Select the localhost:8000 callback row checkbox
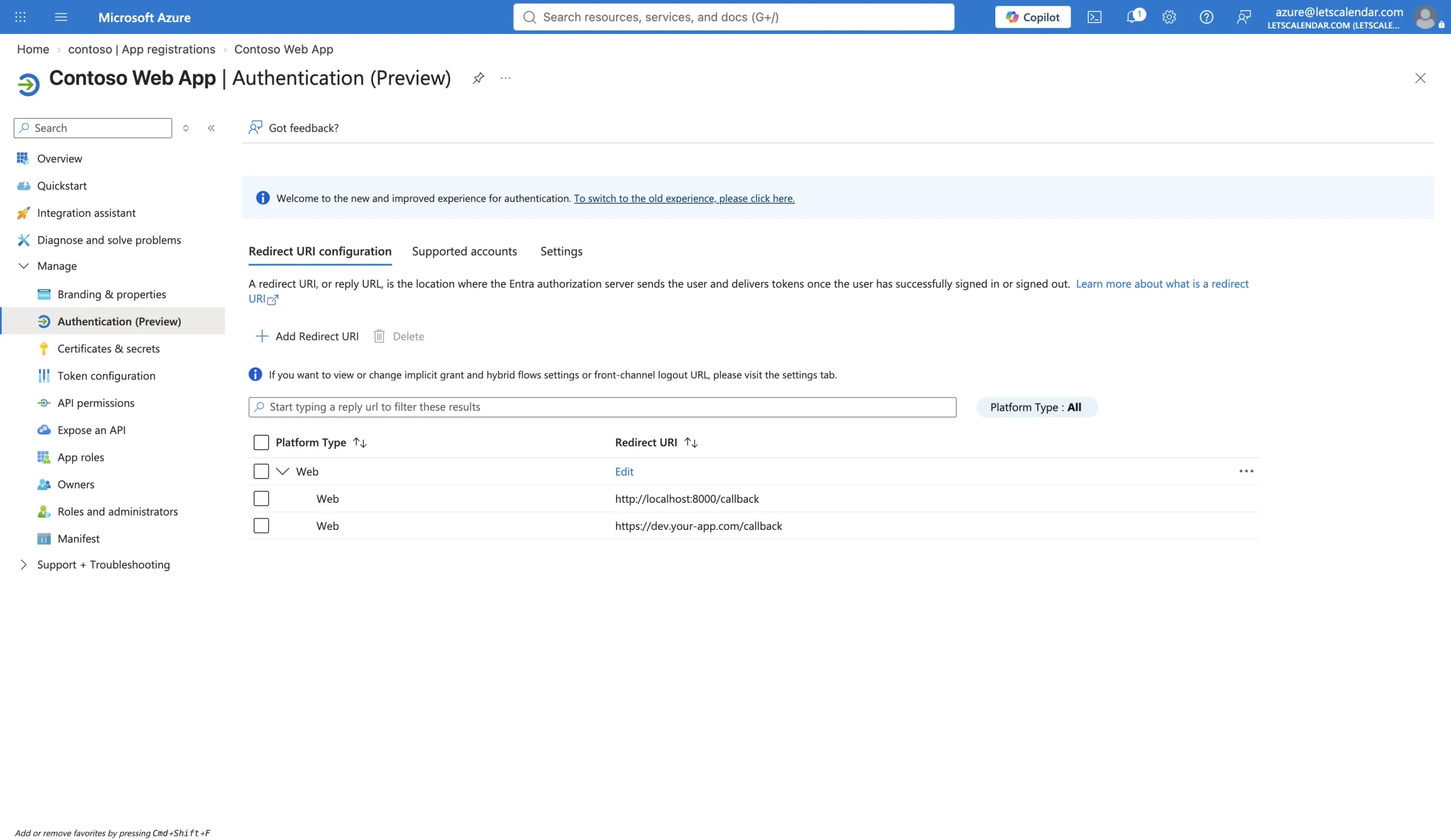The height and width of the screenshot is (840, 1451). click(261, 498)
